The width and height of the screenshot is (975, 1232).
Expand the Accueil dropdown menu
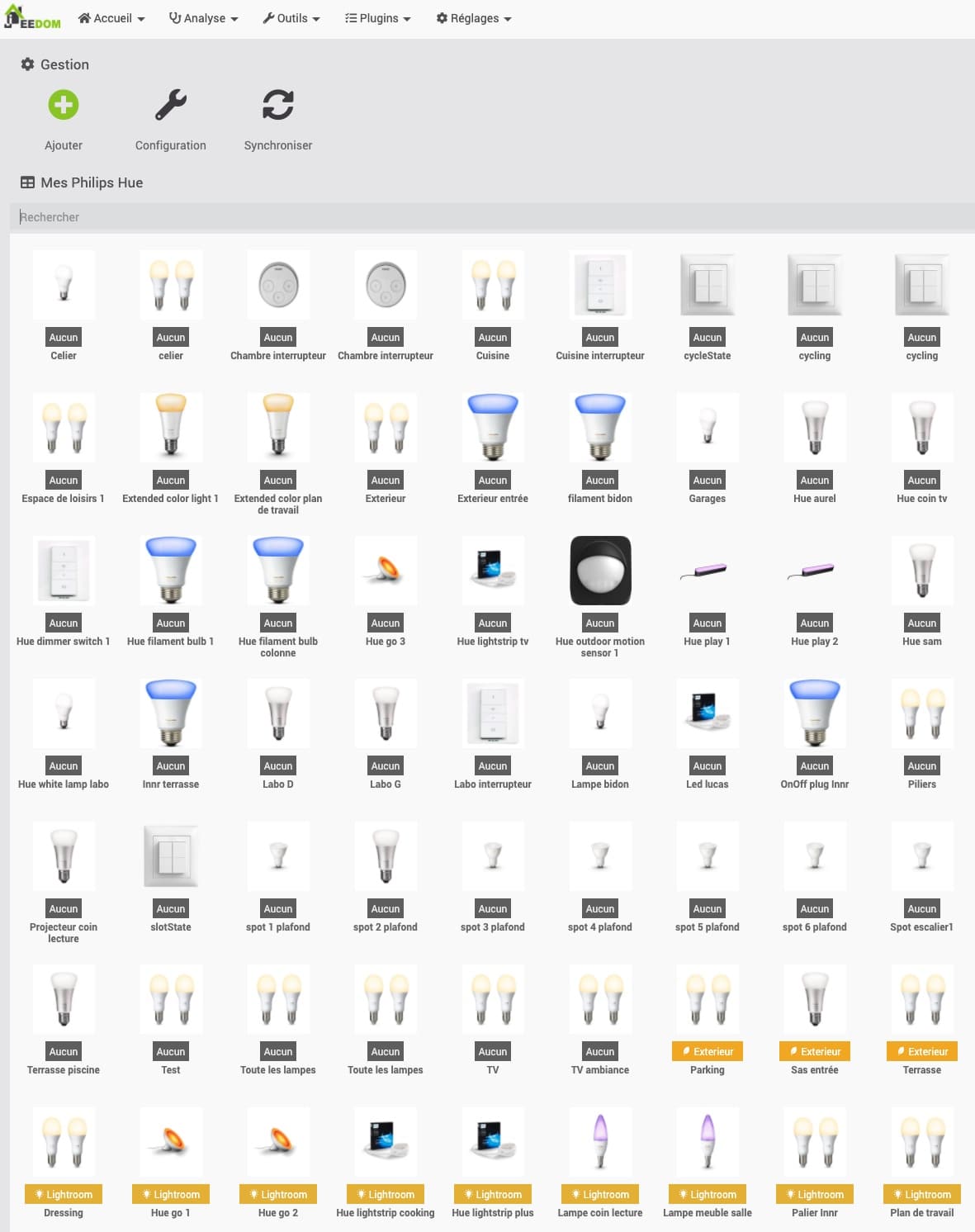[111, 18]
